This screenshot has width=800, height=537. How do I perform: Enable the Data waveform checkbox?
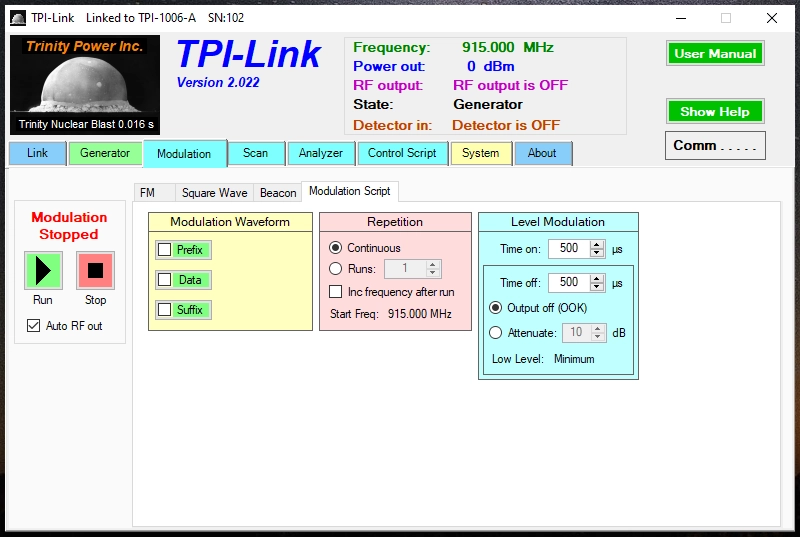(164, 279)
